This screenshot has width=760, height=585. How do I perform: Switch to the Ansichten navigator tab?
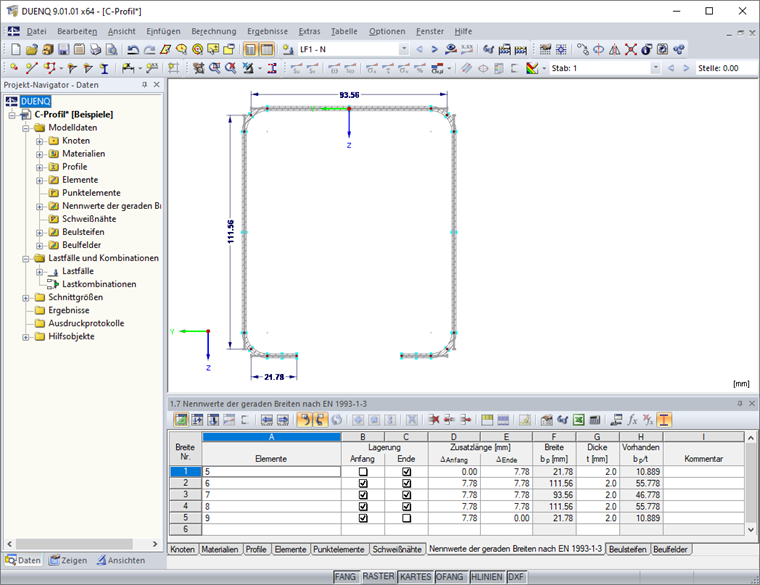click(x=121, y=560)
